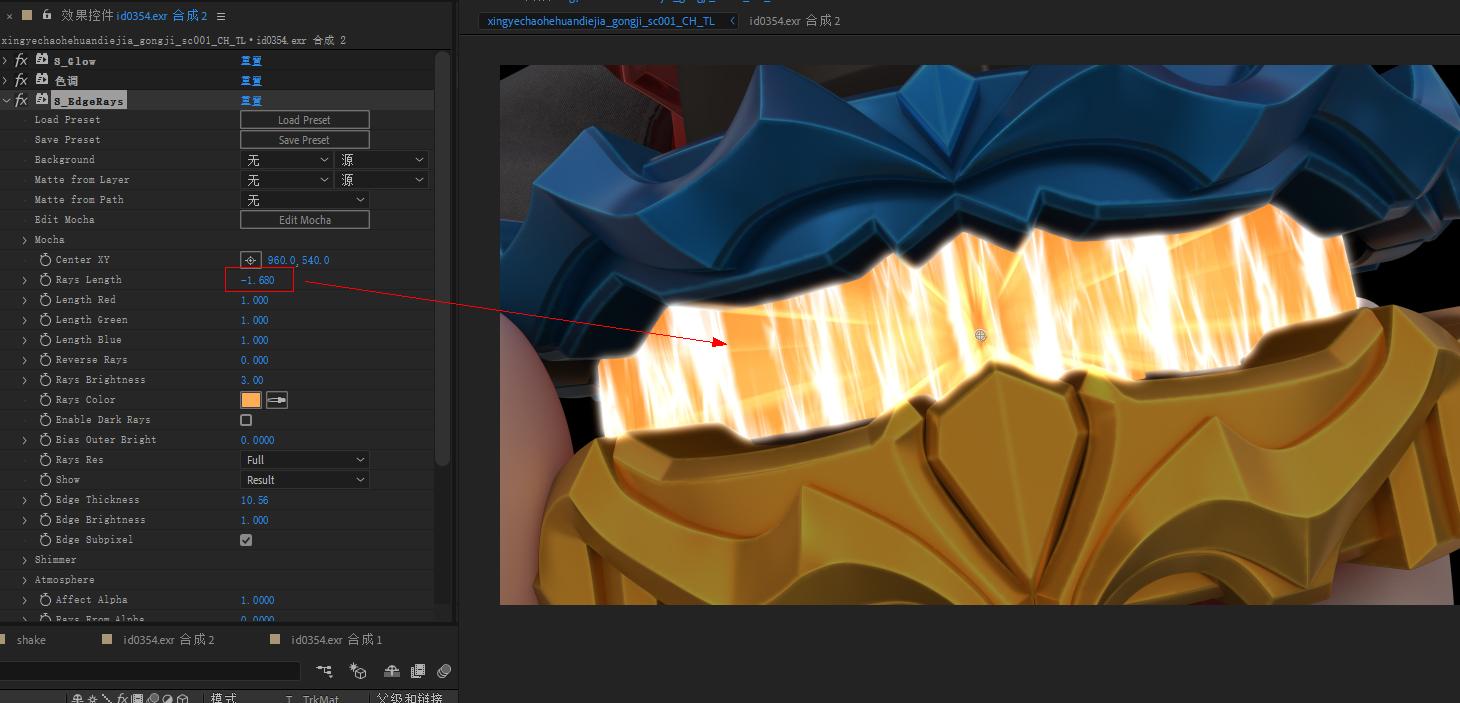
Task: Toggle the fx switch for S_EdgeRays effect
Action: click(x=21, y=101)
